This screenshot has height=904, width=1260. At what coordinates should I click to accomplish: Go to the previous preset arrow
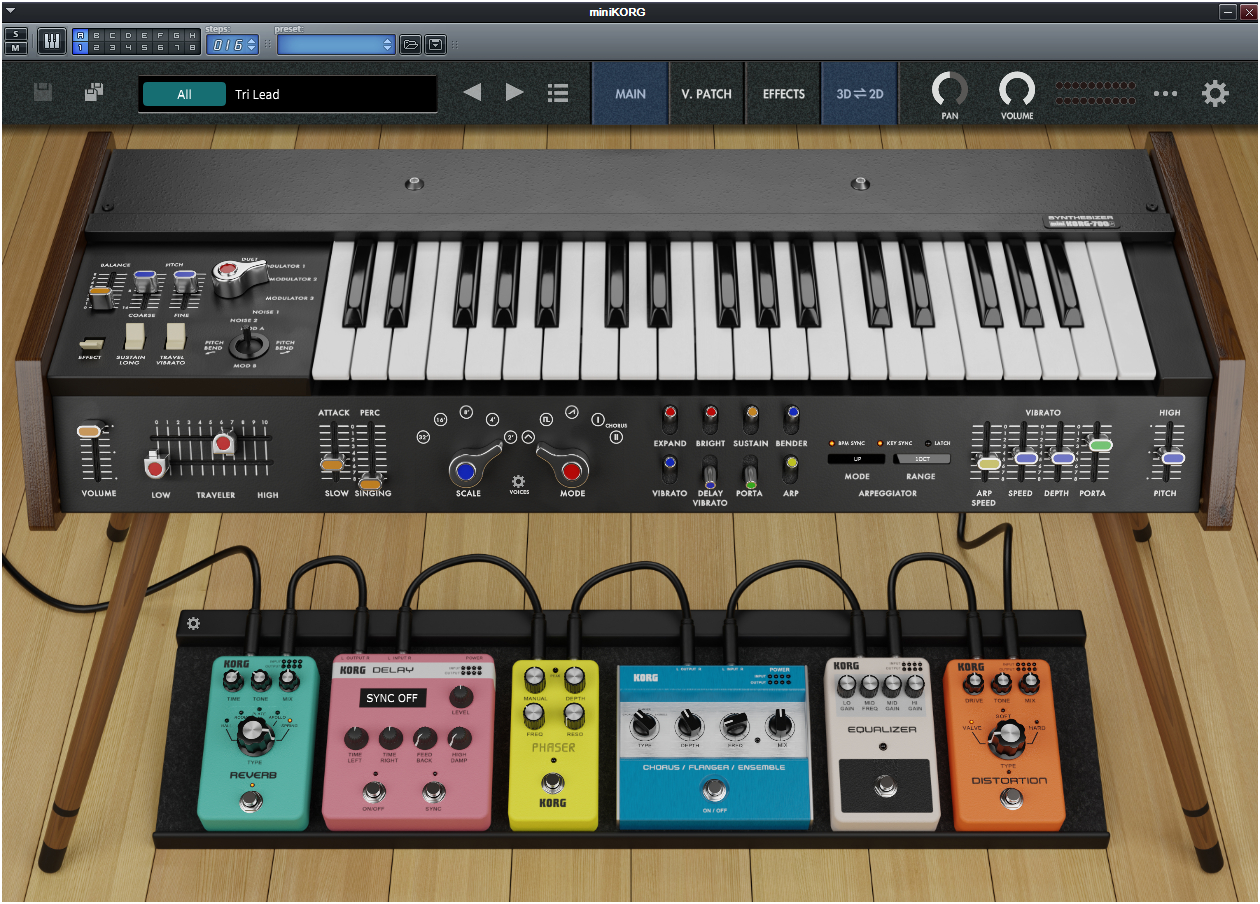(472, 93)
